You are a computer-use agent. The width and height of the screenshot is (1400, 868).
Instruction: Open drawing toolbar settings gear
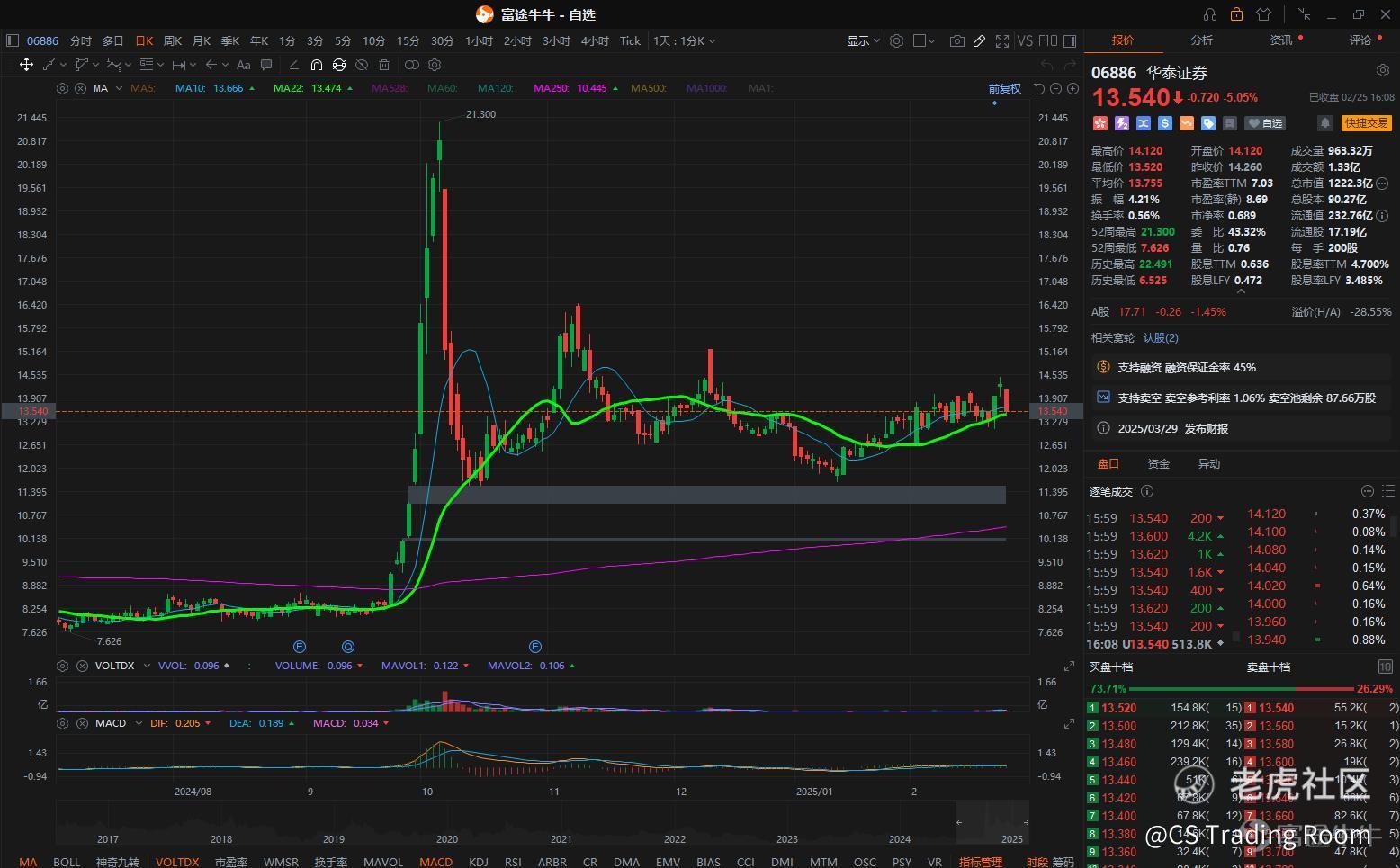click(x=435, y=65)
